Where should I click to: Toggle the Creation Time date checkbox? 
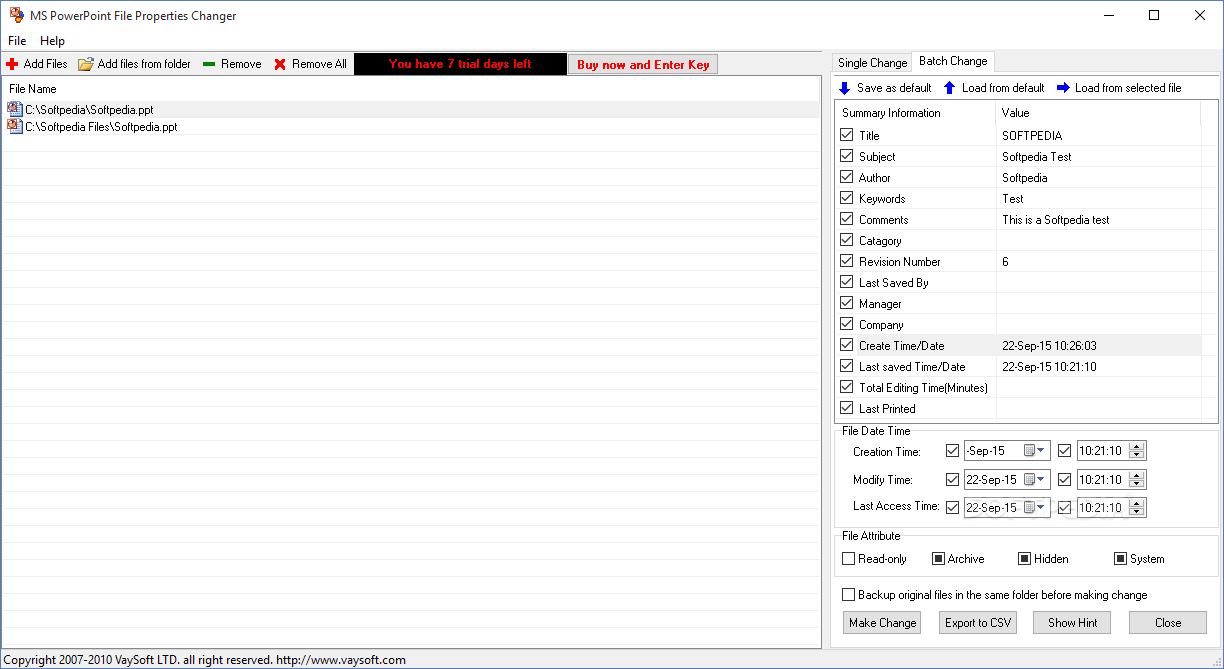point(952,451)
